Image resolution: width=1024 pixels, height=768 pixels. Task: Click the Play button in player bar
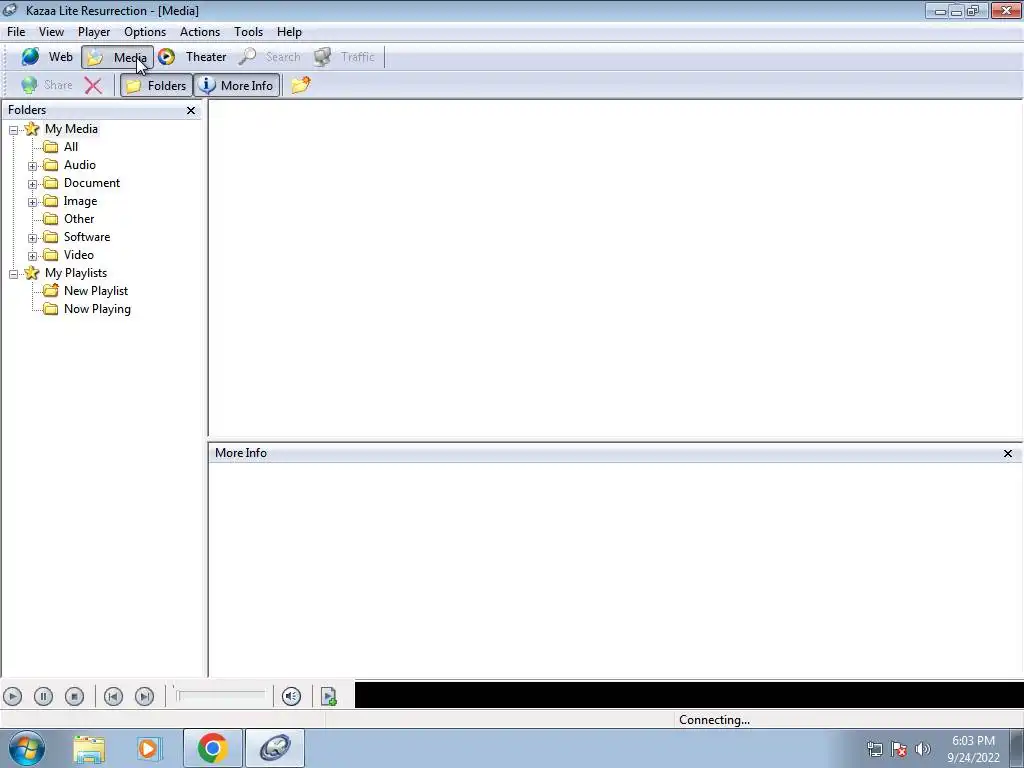tap(12, 697)
